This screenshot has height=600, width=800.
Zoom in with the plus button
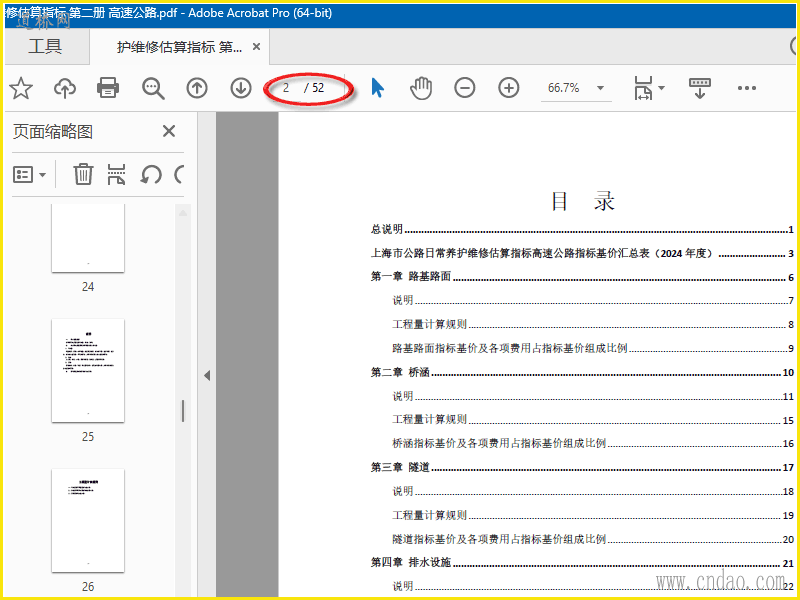[509, 88]
